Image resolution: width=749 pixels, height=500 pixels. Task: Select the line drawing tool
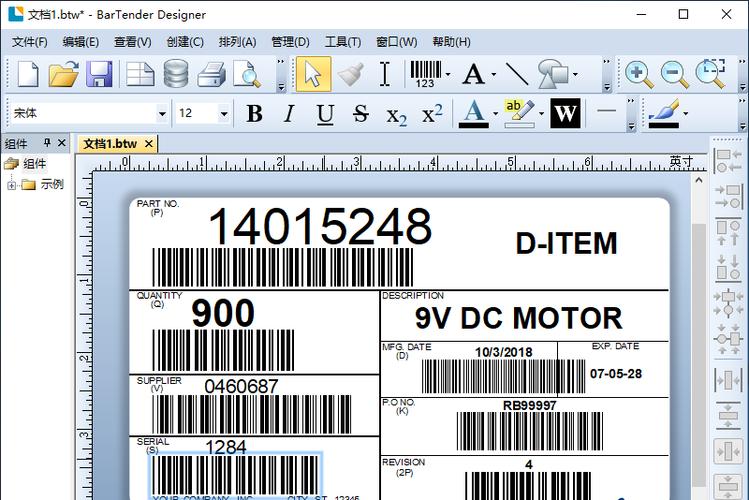[x=517, y=74]
